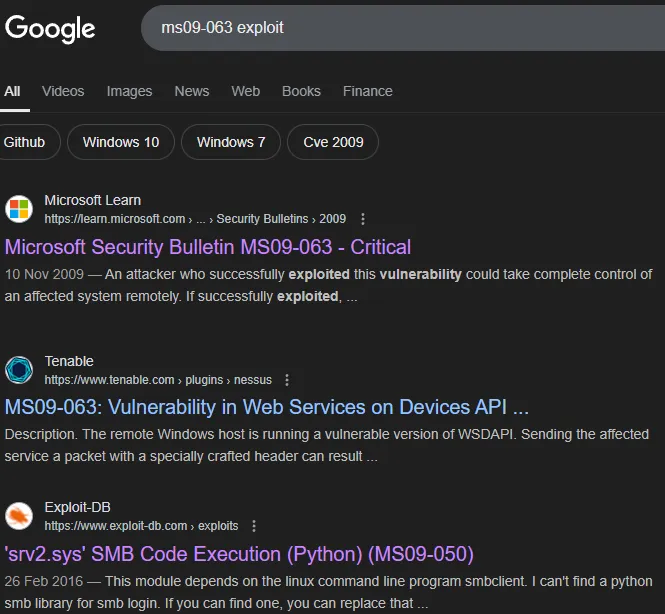Switch to the Videos tab
The height and width of the screenshot is (614, 665).
63,91
